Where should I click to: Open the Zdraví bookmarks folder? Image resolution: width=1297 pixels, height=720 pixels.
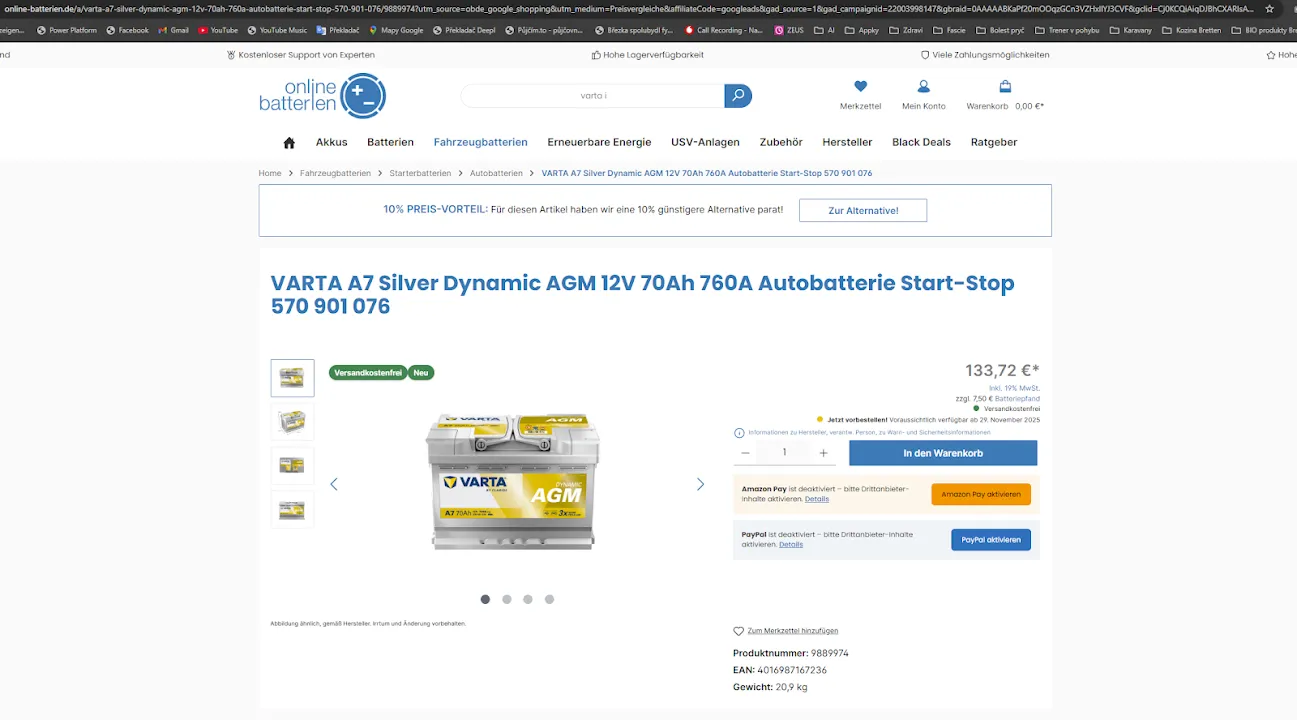(906, 30)
